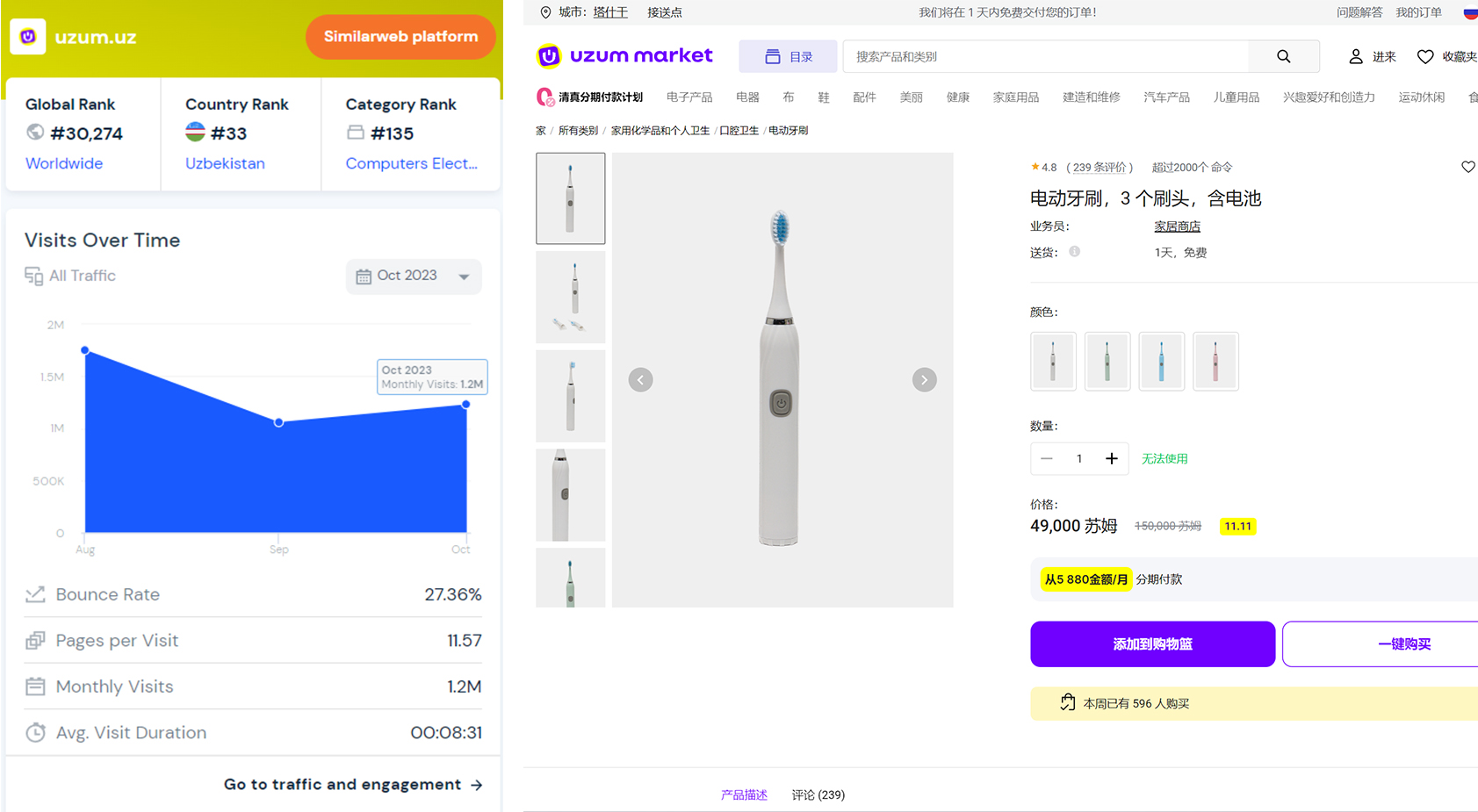Screen dimensions: 1478x812
Task: Go to 所有类别 breadcrumb
Action: click(x=578, y=131)
